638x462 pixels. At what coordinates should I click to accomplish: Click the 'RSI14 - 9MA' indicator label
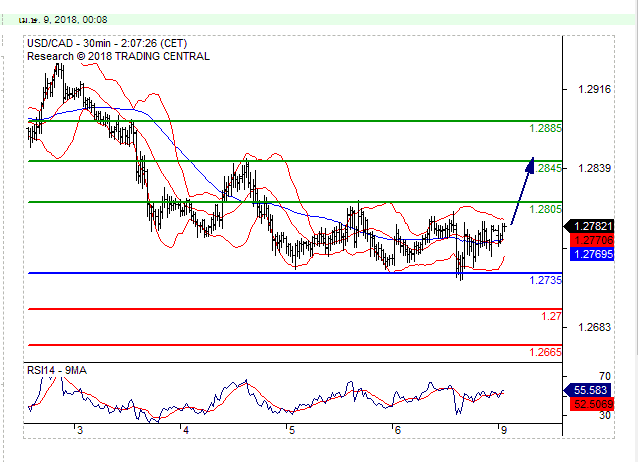click(57, 370)
